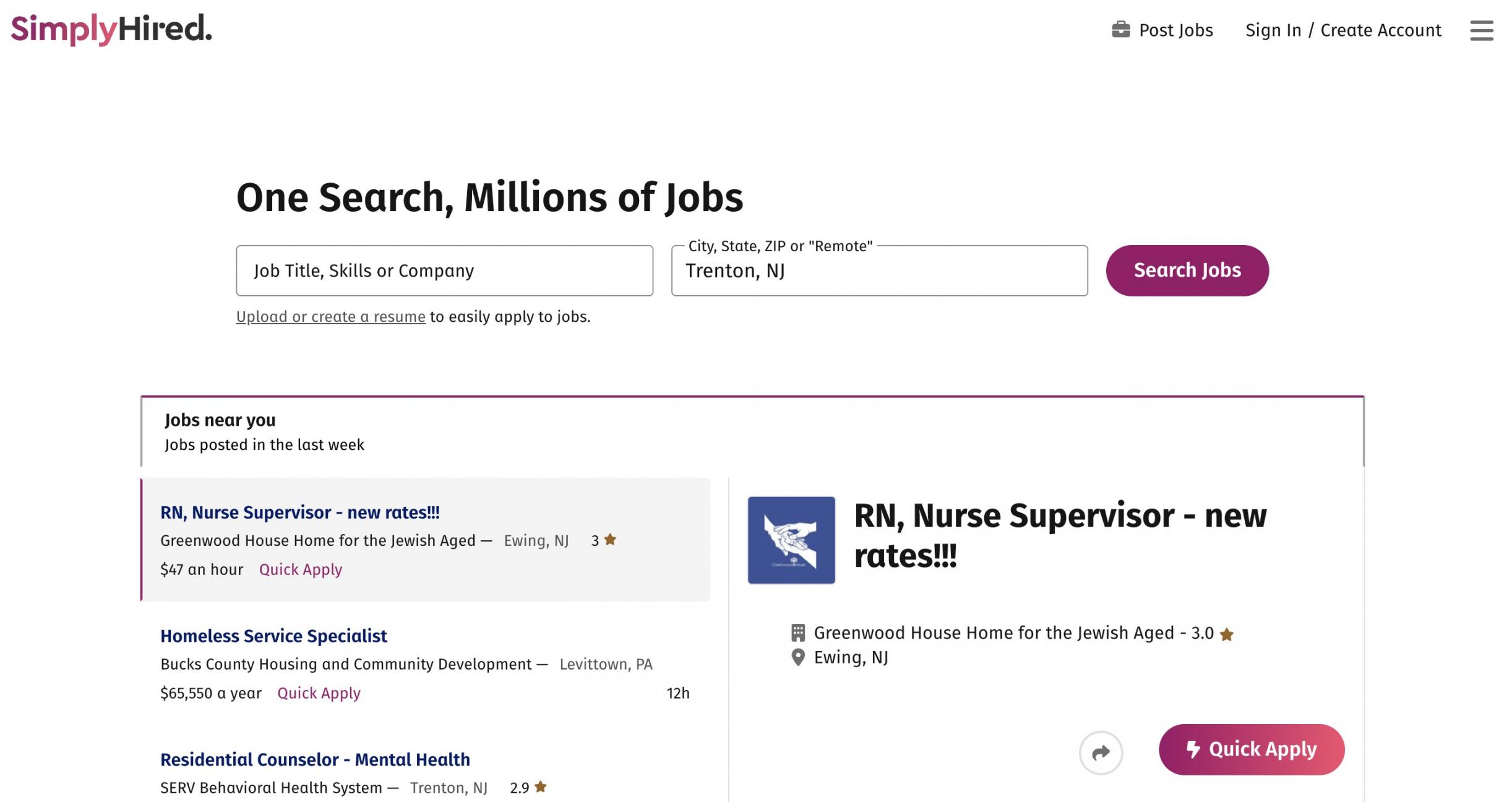
Task: Focus the Job Title, Skills or Company field
Action: coord(444,270)
